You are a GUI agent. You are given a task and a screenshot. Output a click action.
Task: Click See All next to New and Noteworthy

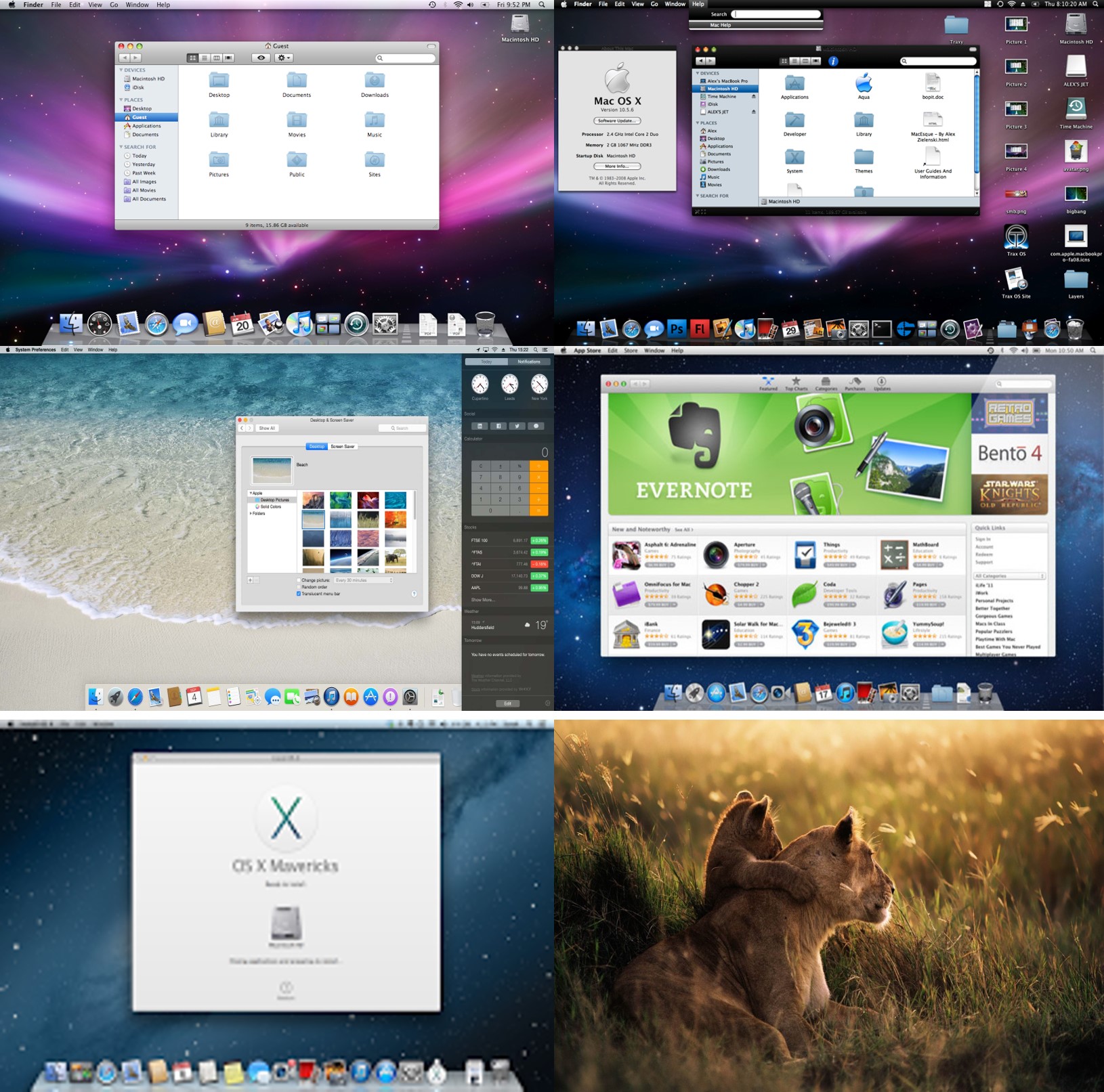tap(683, 529)
